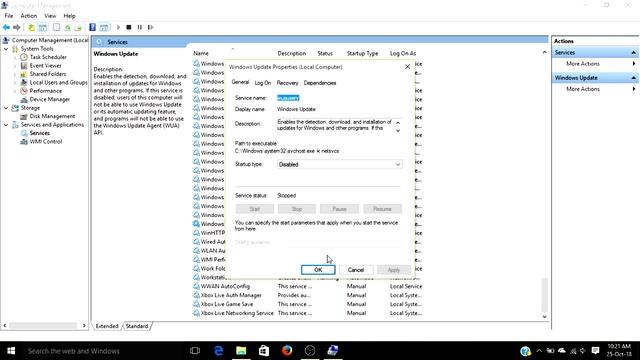
Task: Close the Windows Update Properties dialog
Action: click(x=407, y=67)
